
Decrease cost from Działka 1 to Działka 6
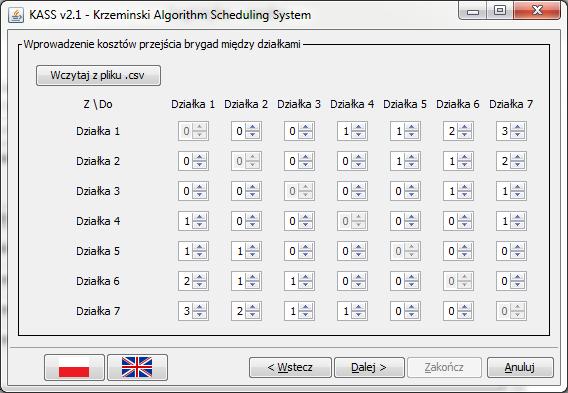tap(464, 135)
